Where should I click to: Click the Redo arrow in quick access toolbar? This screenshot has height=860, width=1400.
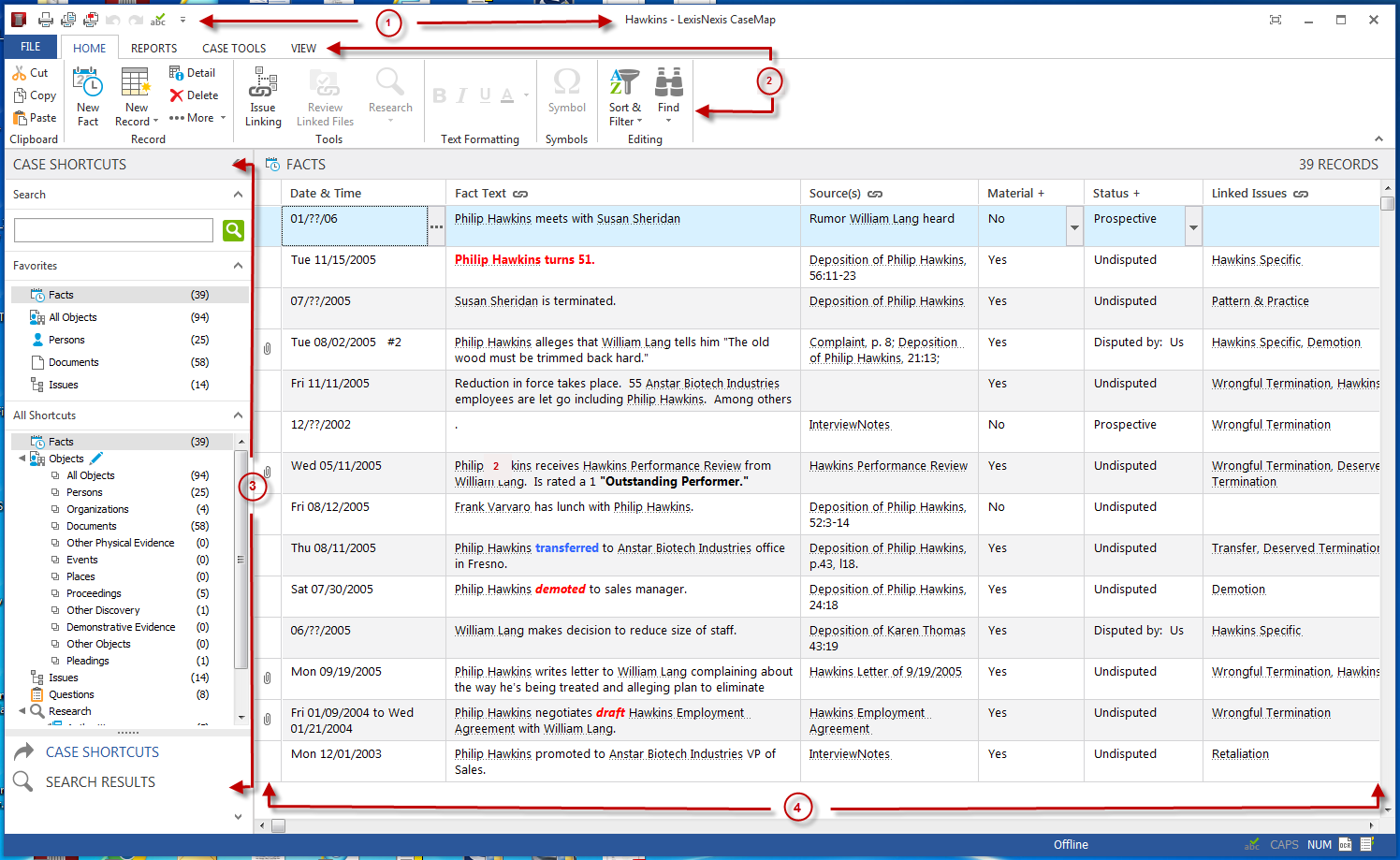pos(136,20)
